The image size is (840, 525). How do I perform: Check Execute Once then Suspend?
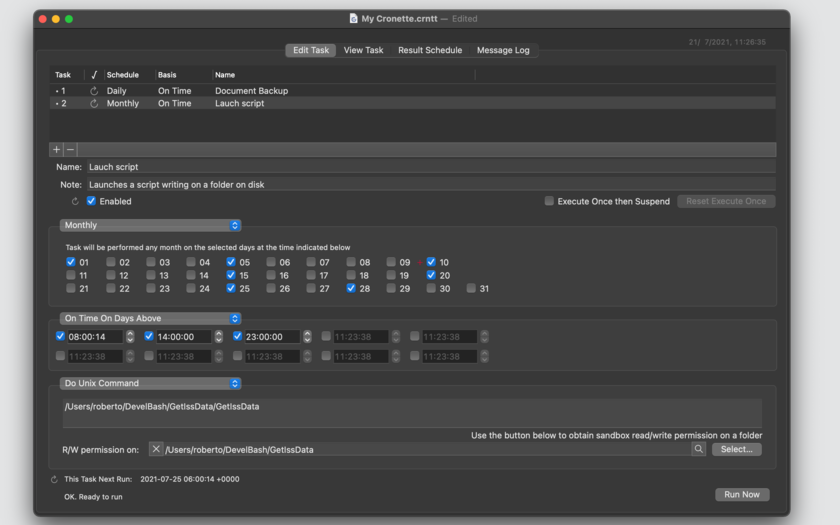click(x=549, y=201)
